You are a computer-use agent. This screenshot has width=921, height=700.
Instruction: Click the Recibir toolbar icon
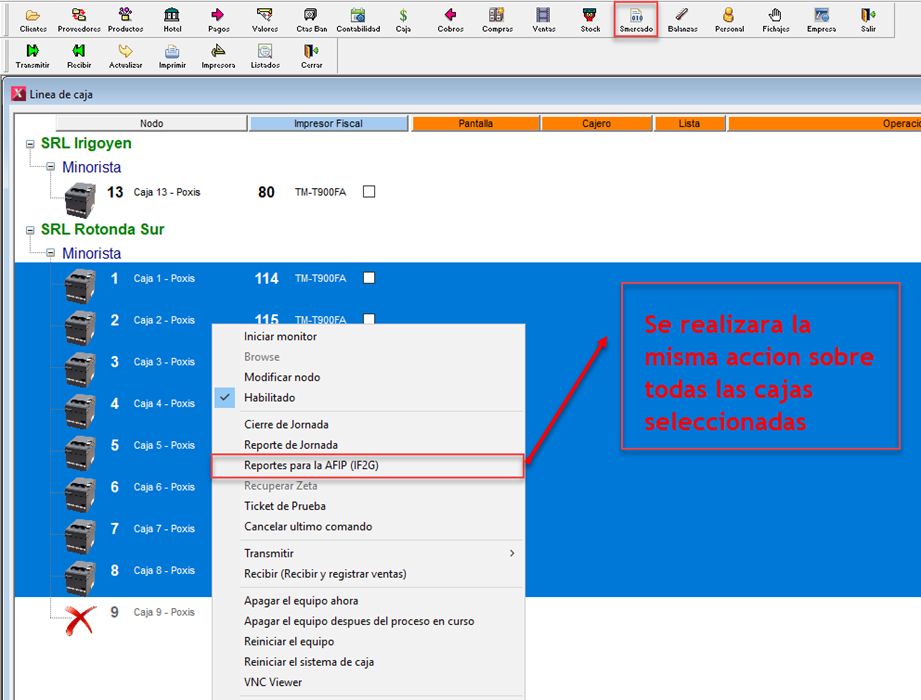(x=78, y=55)
